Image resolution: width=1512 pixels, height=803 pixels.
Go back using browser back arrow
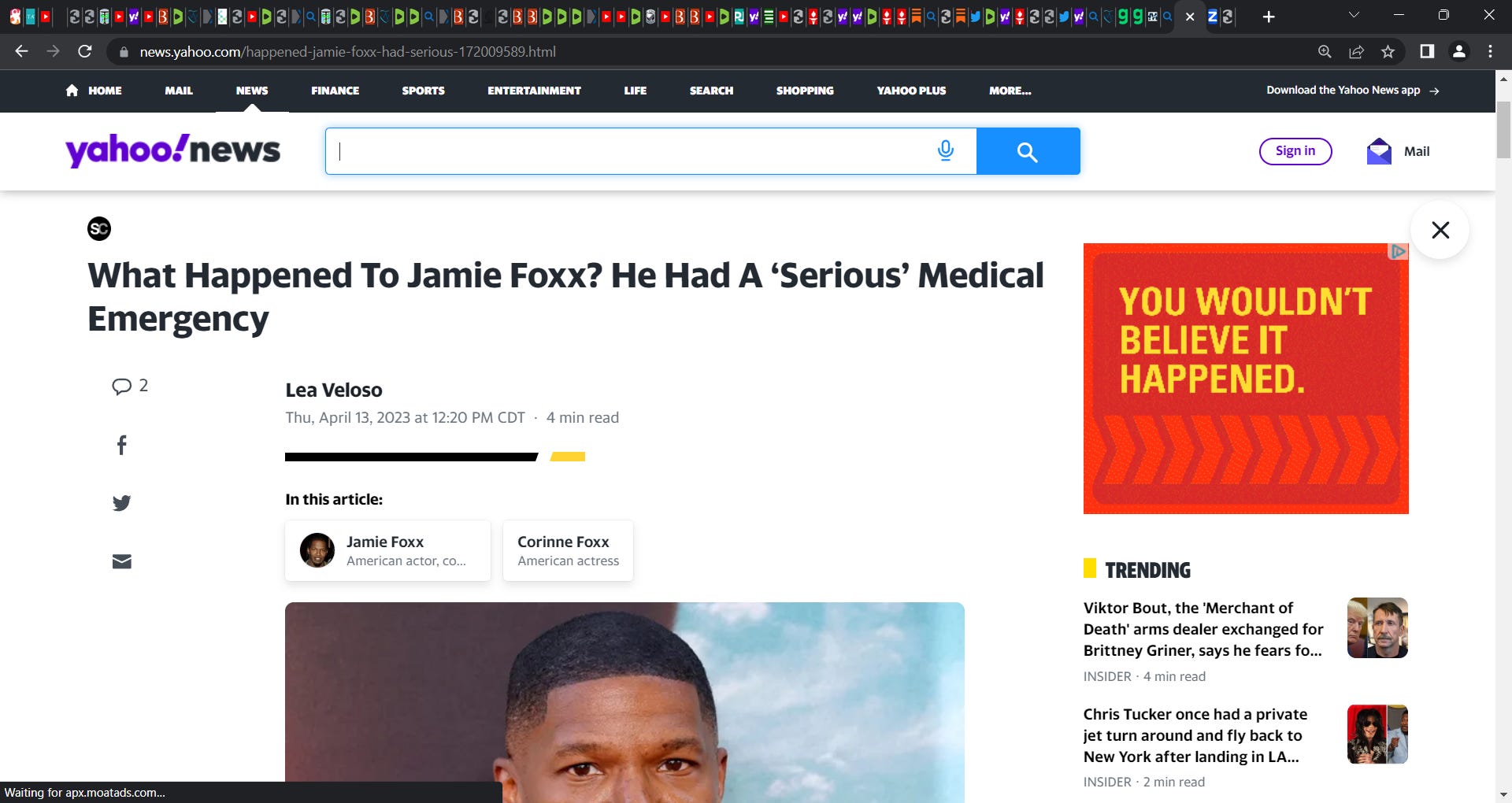[x=21, y=51]
